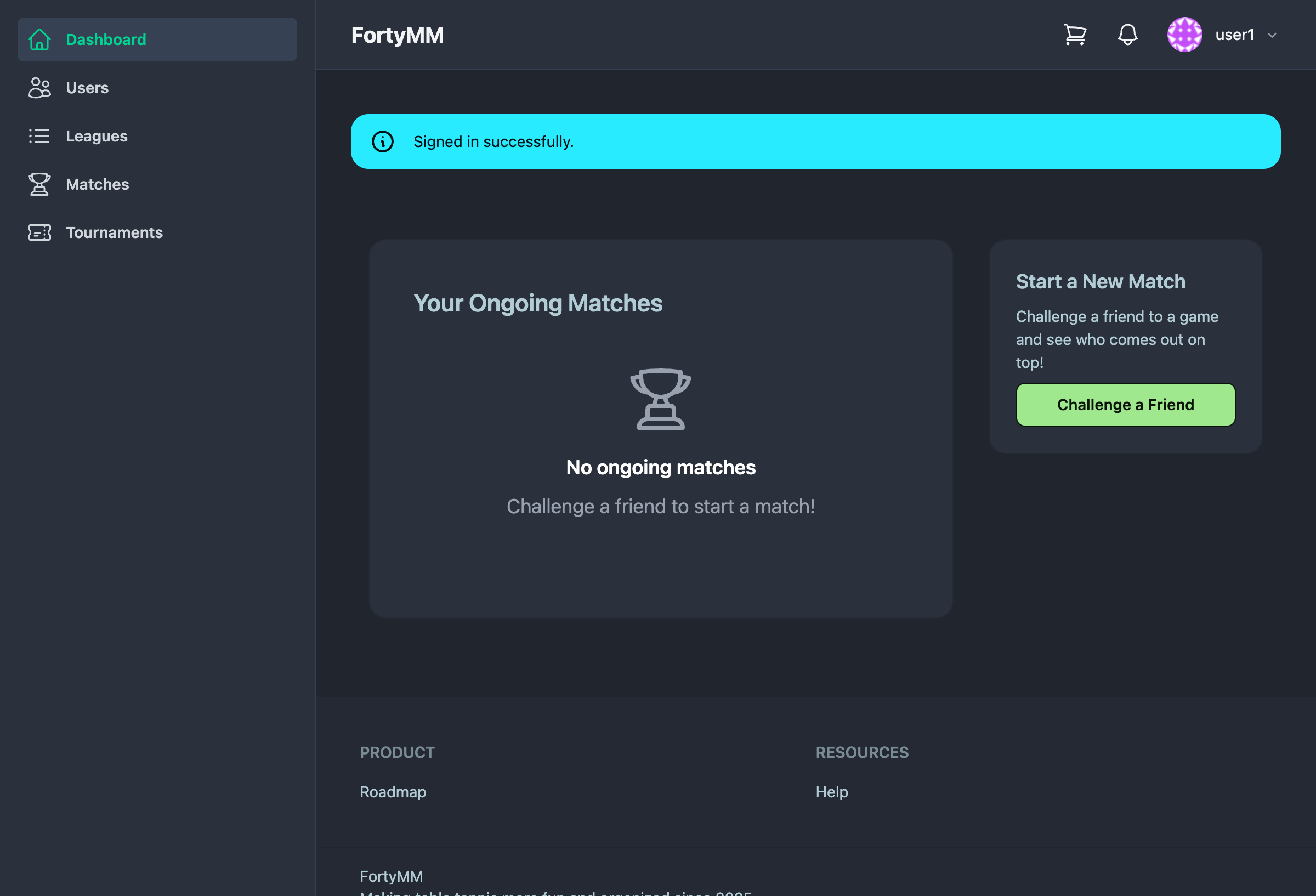Image resolution: width=1316 pixels, height=896 pixels.
Task: Open the user1 account dropdown
Action: pos(1272,35)
